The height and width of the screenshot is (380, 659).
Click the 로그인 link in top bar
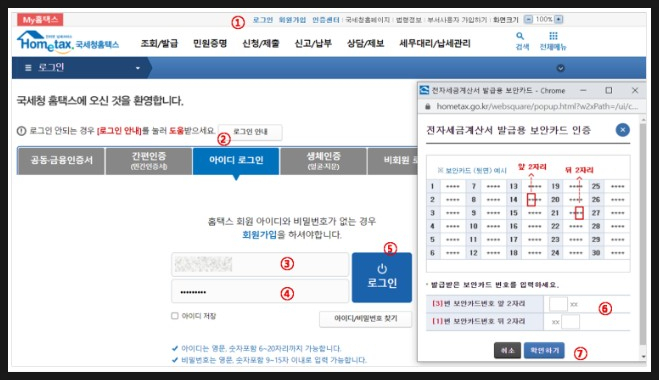(263, 20)
